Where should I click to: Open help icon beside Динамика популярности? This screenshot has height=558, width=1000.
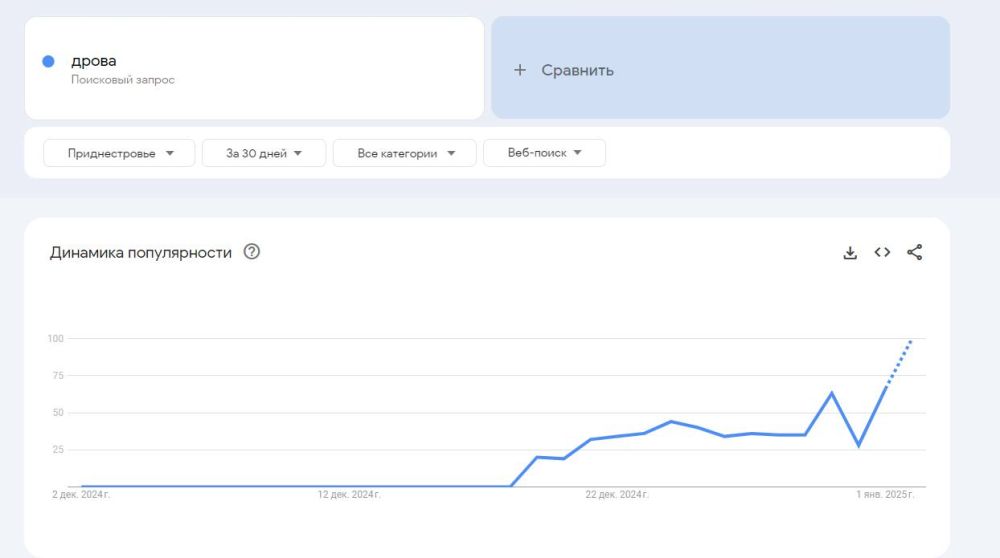[x=252, y=253]
